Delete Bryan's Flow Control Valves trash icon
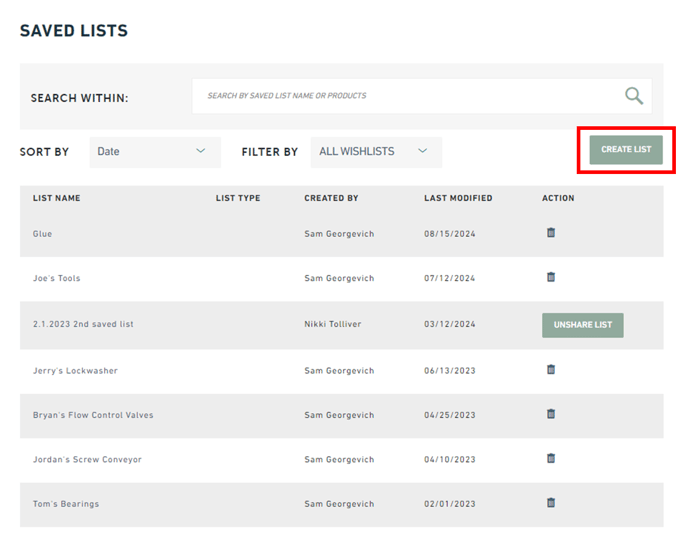Image resolution: width=688 pixels, height=554 pixels. [551, 414]
